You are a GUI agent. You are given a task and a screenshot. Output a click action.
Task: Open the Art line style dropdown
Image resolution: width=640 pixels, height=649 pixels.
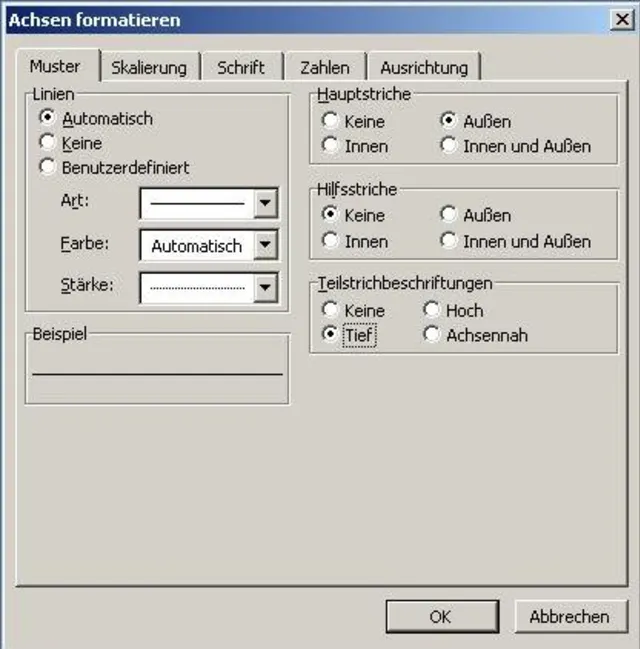click(x=265, y=204)
